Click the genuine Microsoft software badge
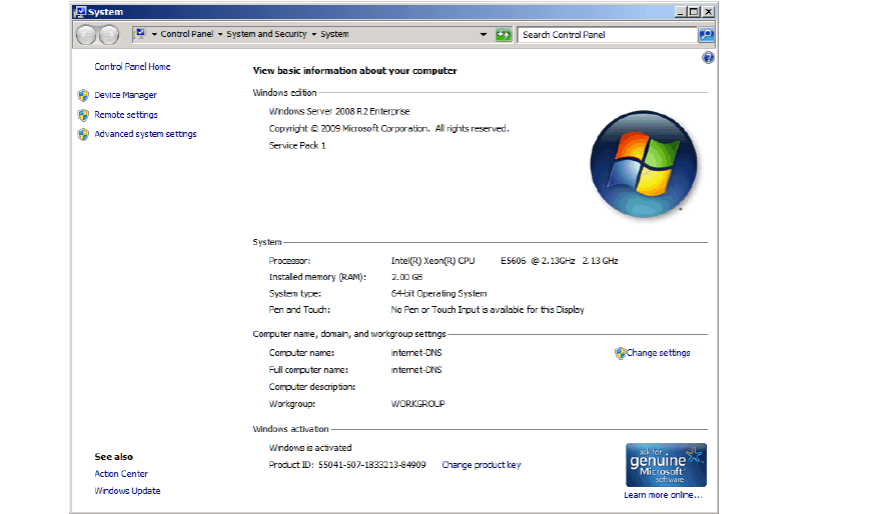This screenshot has height=514, width=893. [666, 465]
